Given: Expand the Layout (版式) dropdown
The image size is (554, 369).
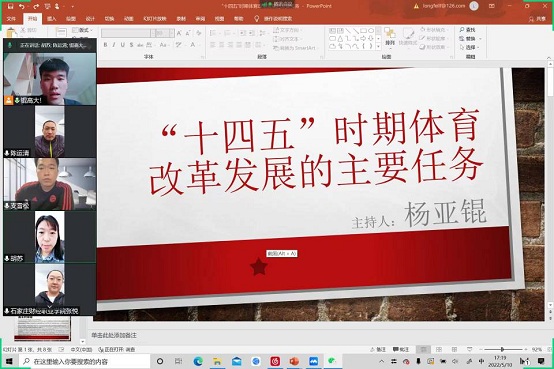Looking at the screenshot, I should click(x=81, y=30).
